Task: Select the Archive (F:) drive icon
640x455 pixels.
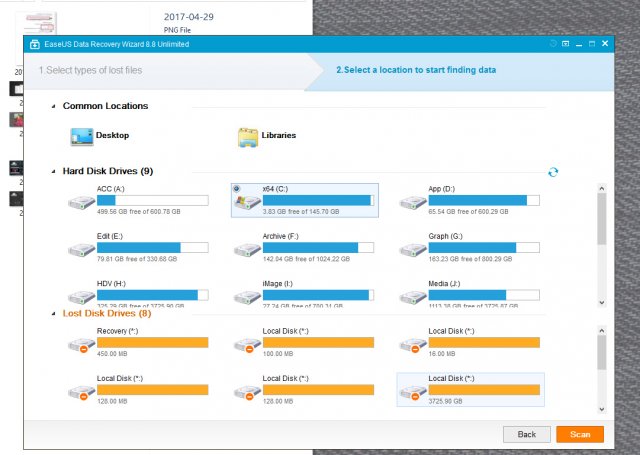Action: [x=246, y=249]
